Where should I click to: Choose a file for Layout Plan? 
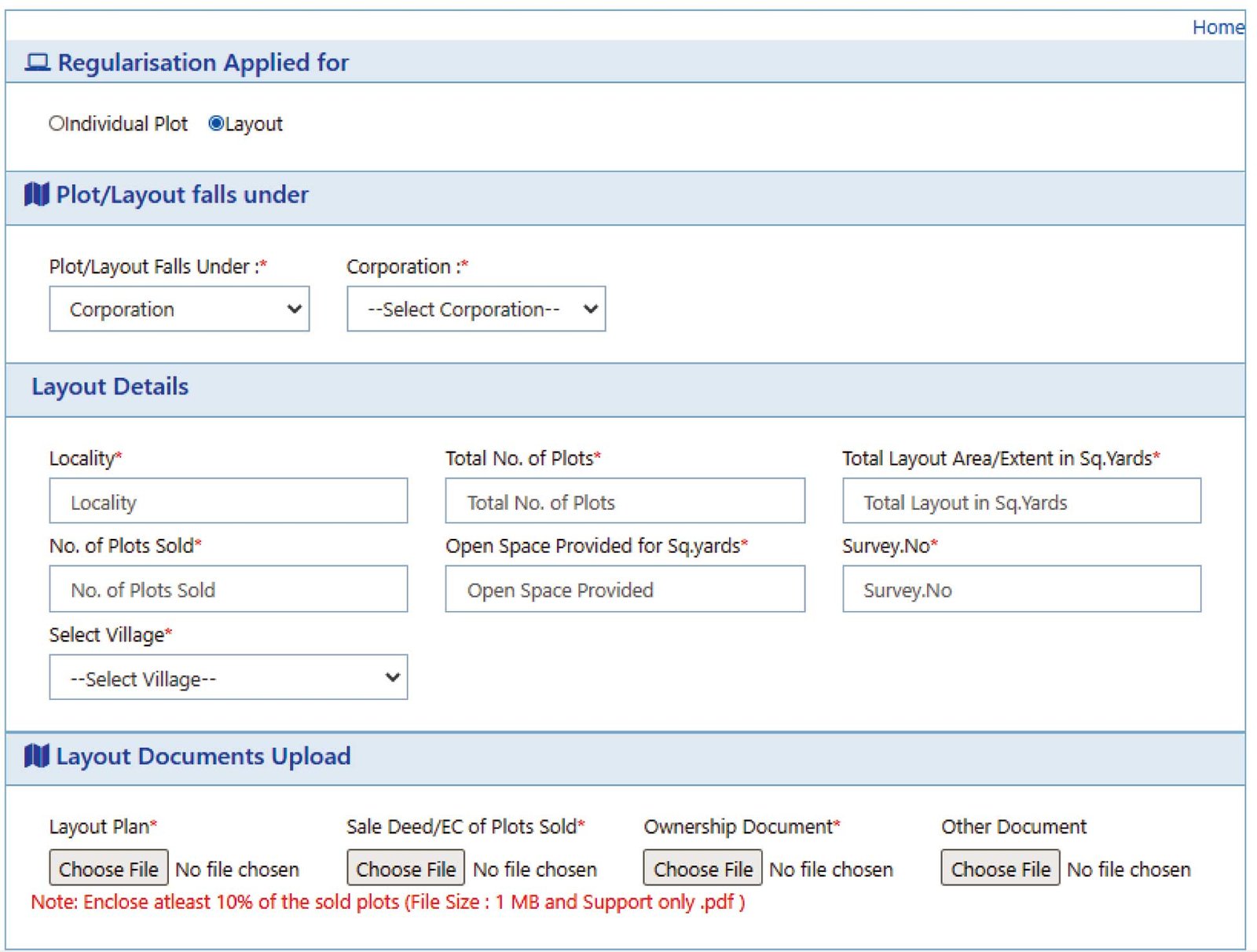point(108,869)
